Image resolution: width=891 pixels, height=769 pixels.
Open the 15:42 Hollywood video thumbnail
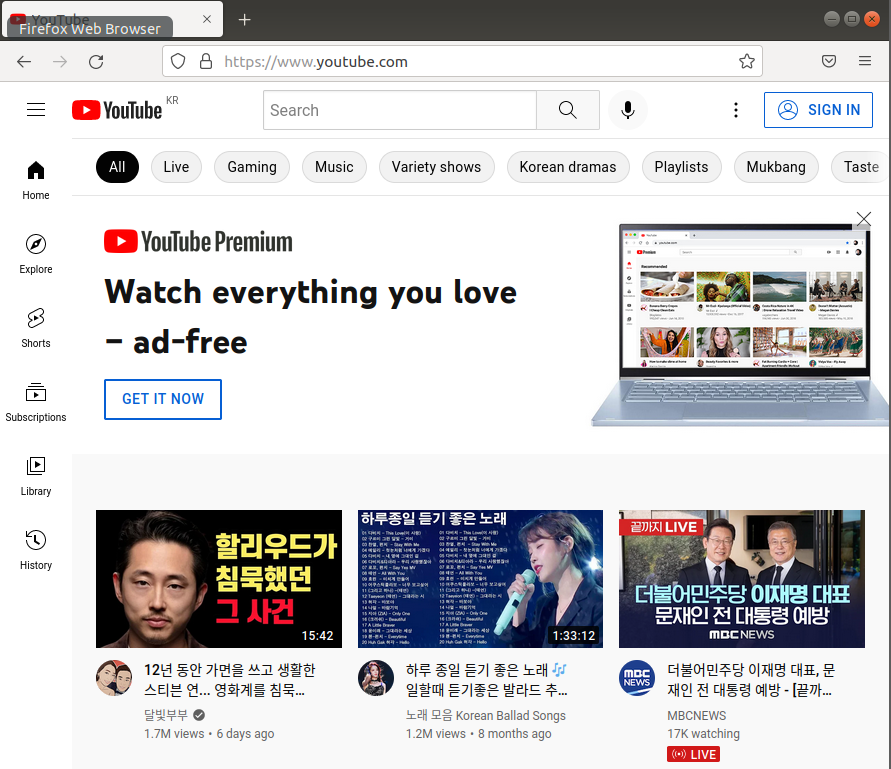click(219, 579)
